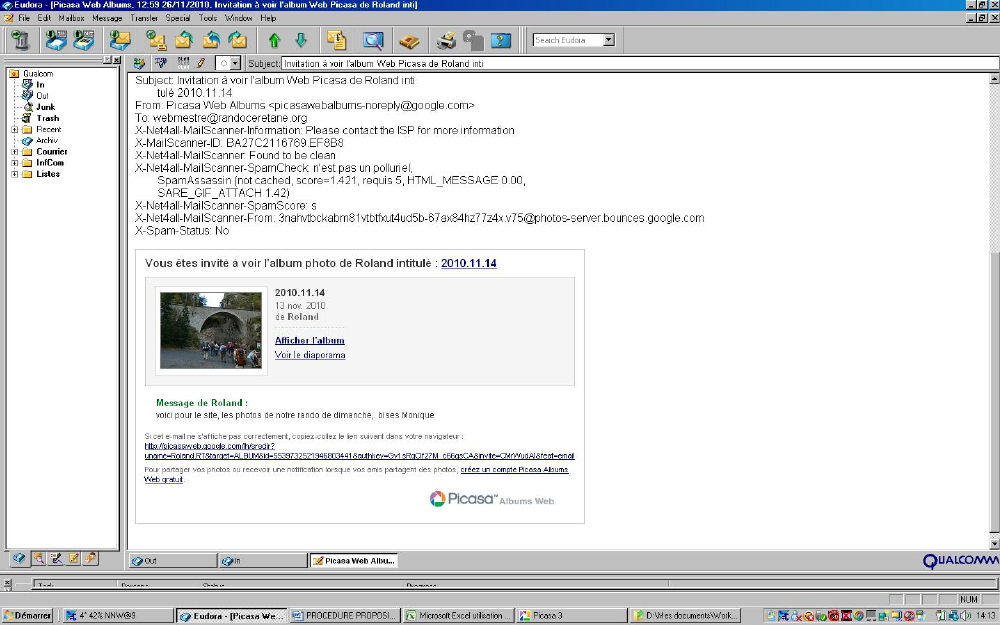Image resolution: width=1000 pixels, height=625 pixels.
Task: Open the Search Eudora dropdown arrow
Action: (609, 40)
